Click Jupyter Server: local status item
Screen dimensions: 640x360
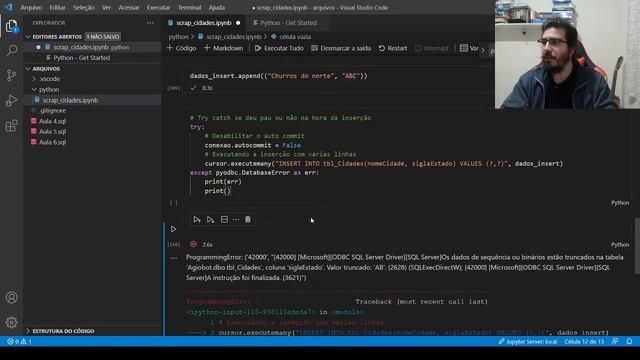[527, 341]
